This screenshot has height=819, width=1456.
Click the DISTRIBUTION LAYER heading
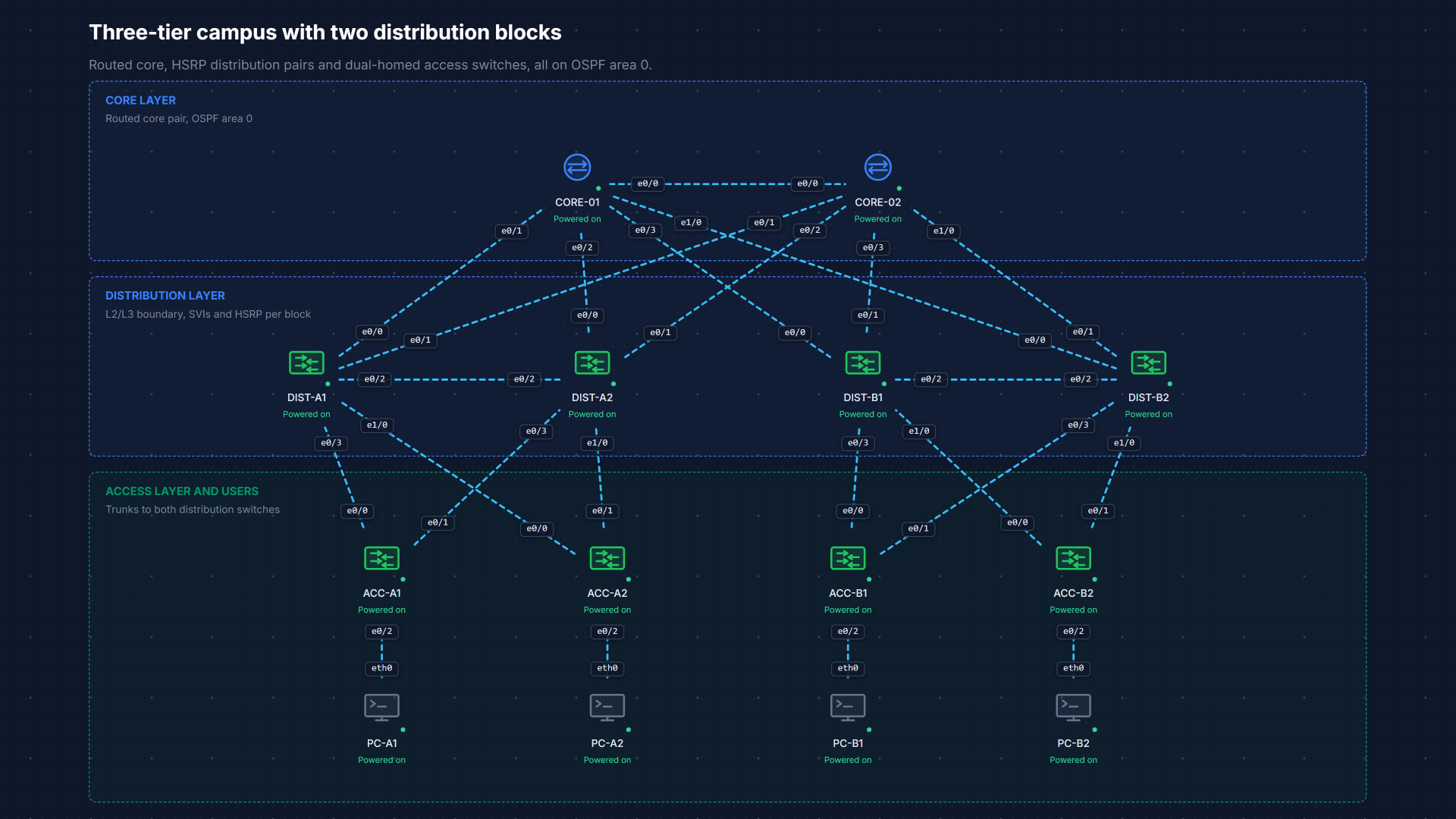(165, 296)
